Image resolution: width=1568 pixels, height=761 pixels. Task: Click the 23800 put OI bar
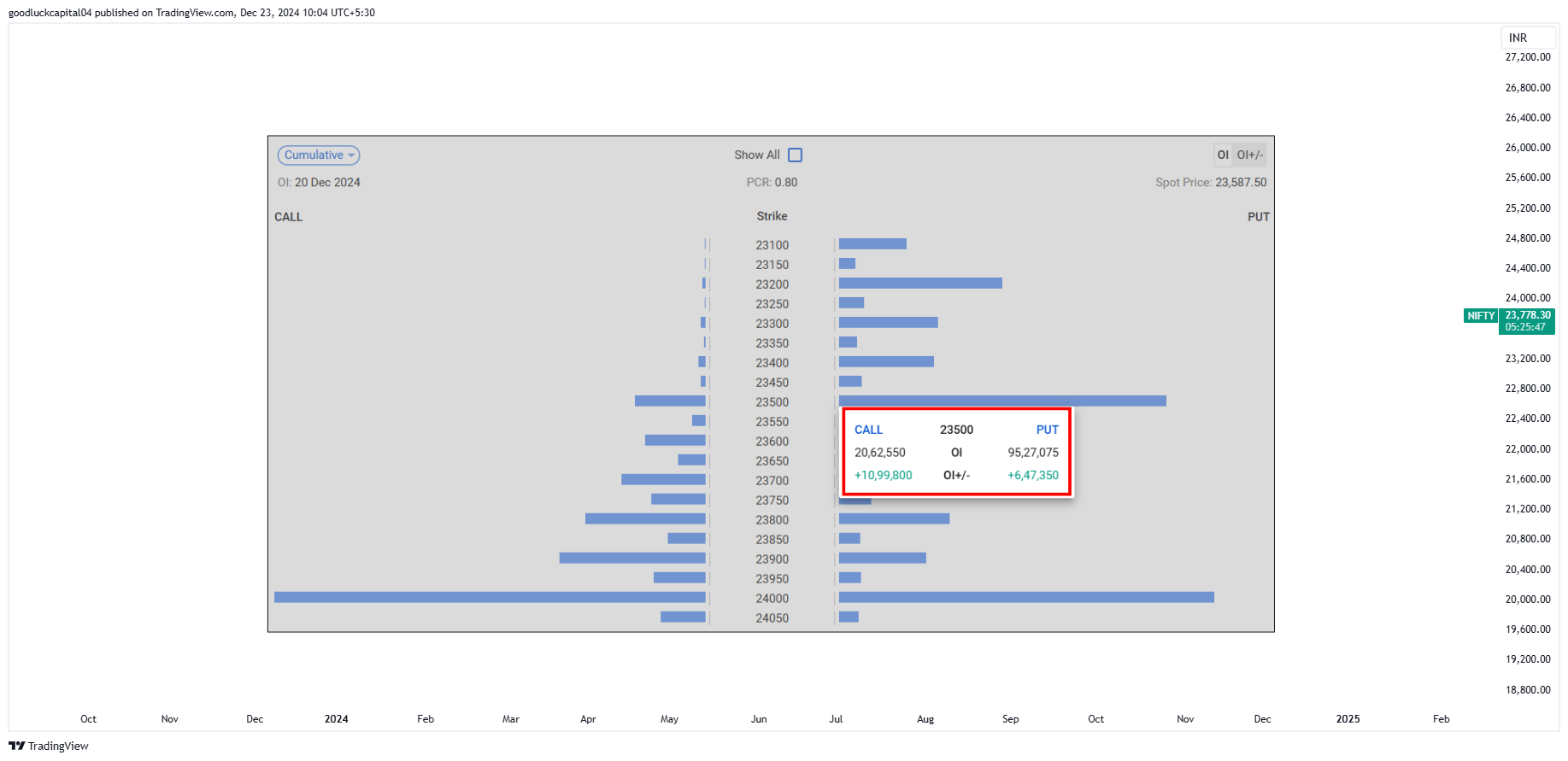pos(894,518)
